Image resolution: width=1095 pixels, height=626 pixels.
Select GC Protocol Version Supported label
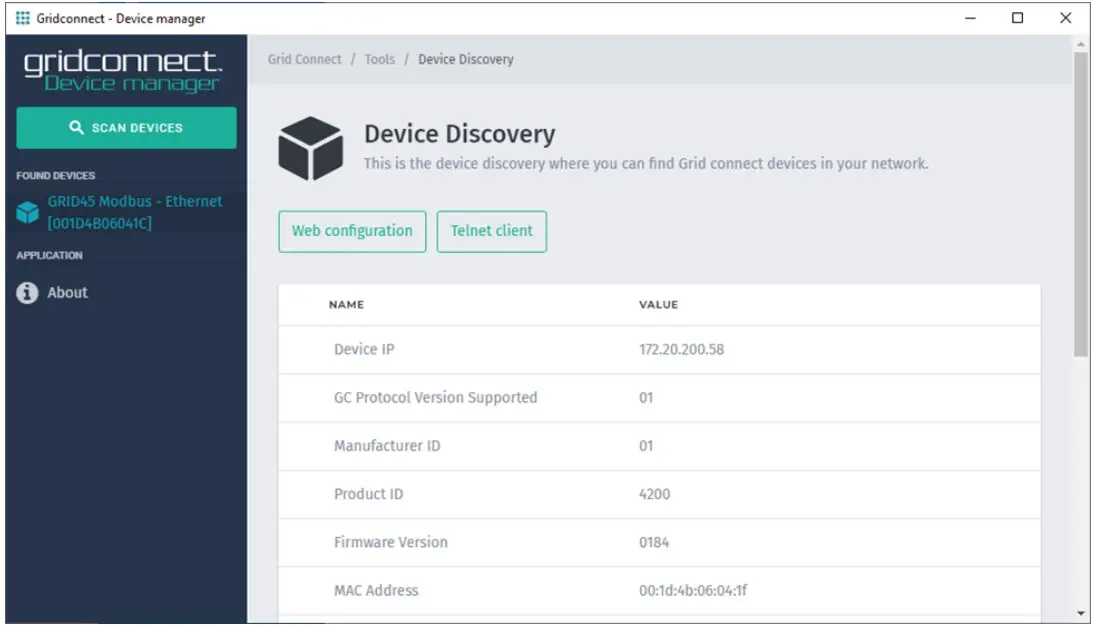(435, 398)
